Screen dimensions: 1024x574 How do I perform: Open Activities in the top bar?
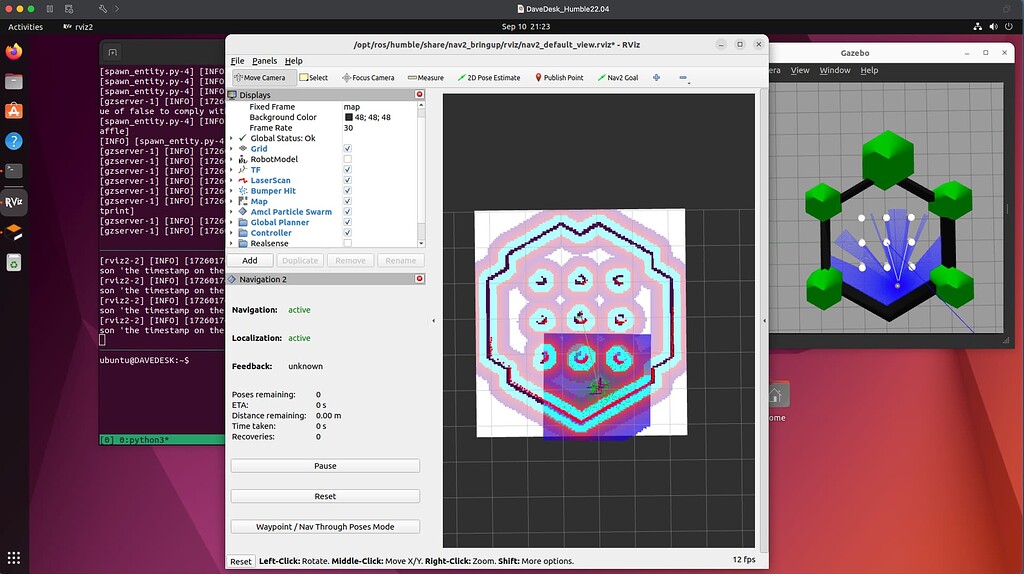click(25, 27)
